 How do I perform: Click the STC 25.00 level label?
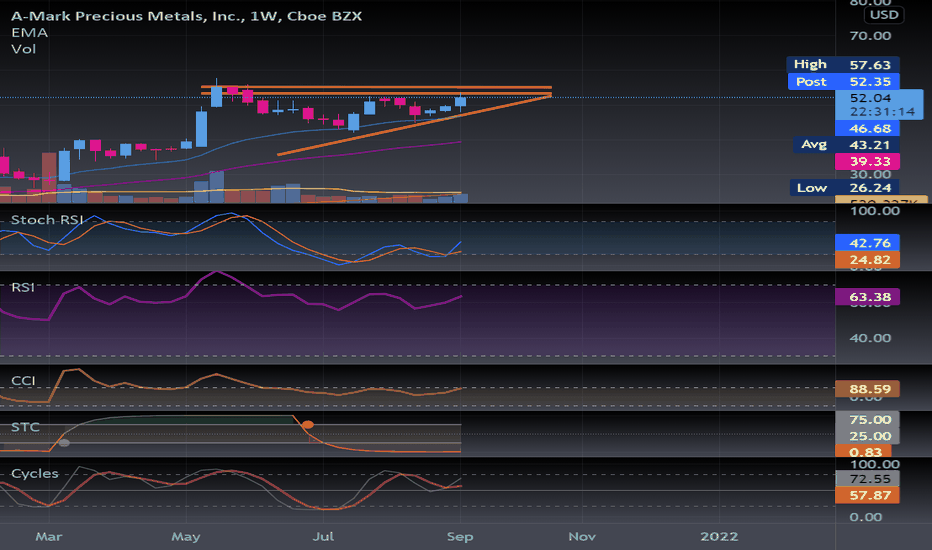[867, 436]
